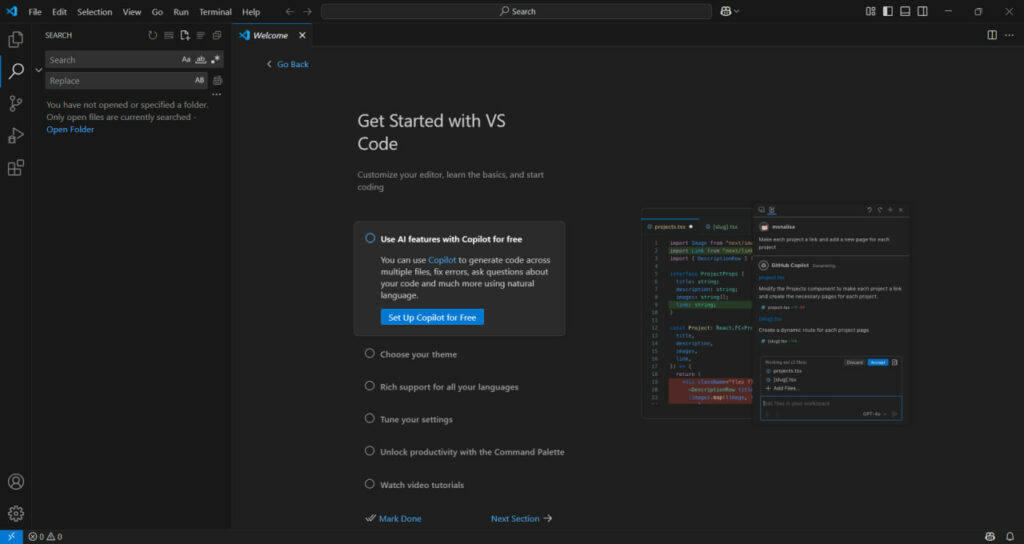Open new search editor icon

tap(185, 35)
